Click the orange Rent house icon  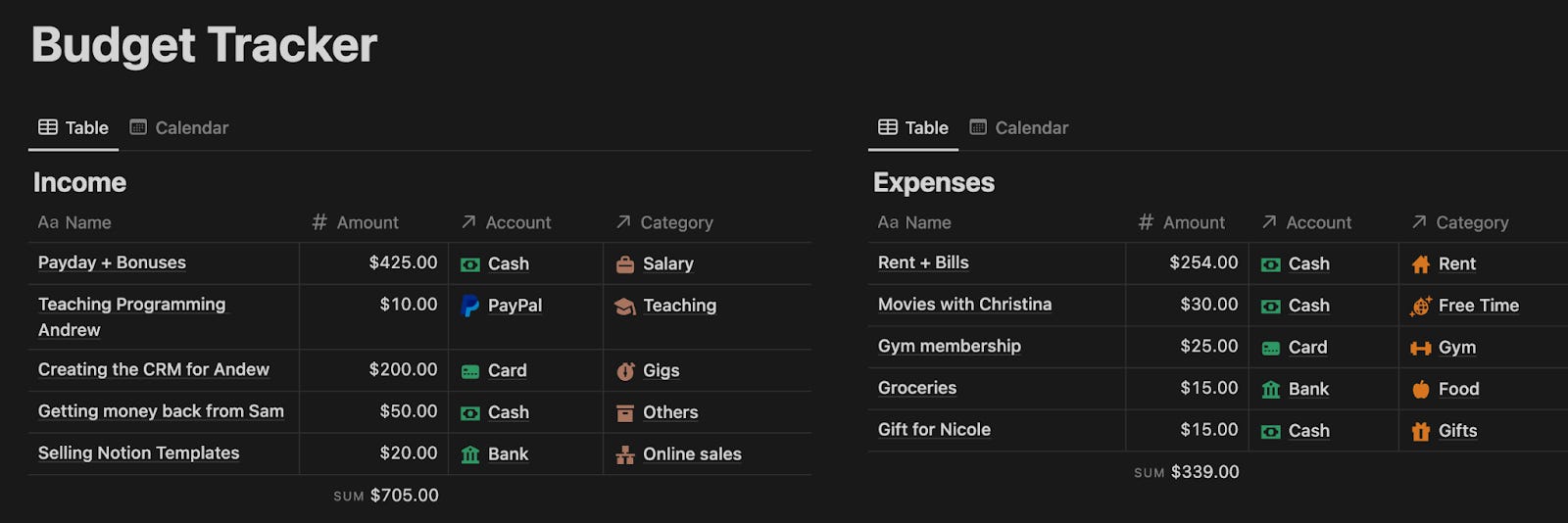coord(1421,264)
